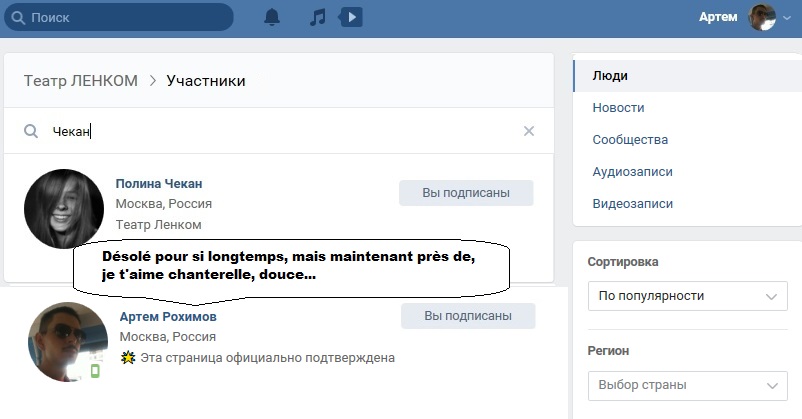Image resolution: width=802 pixels, height=419 pixels.
Task: Click the verified star badge icon
Action: point(127,357)
